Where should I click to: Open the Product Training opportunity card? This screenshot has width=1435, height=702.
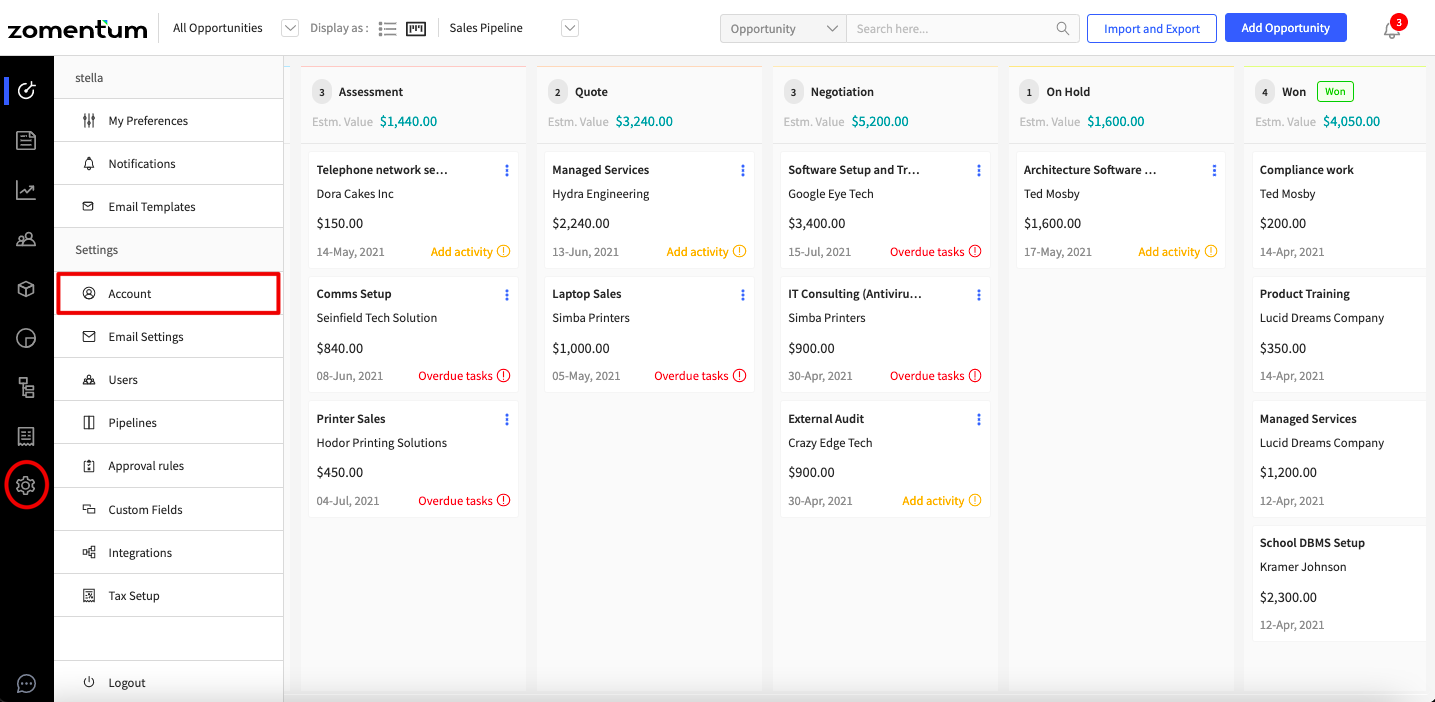pyautogui.click(x=1339, y=334)
